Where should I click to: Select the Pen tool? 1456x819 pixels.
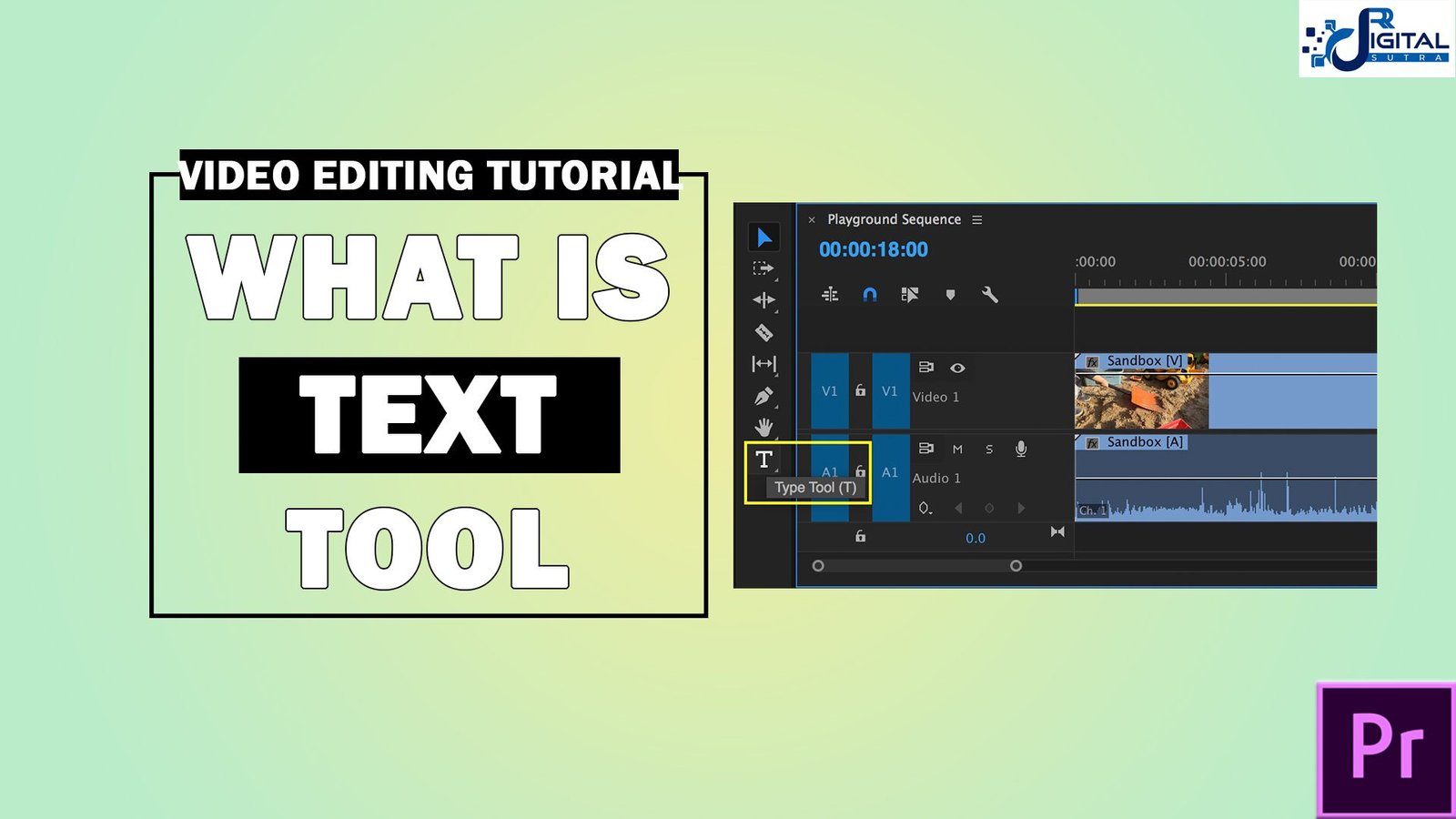coord(763,393)
